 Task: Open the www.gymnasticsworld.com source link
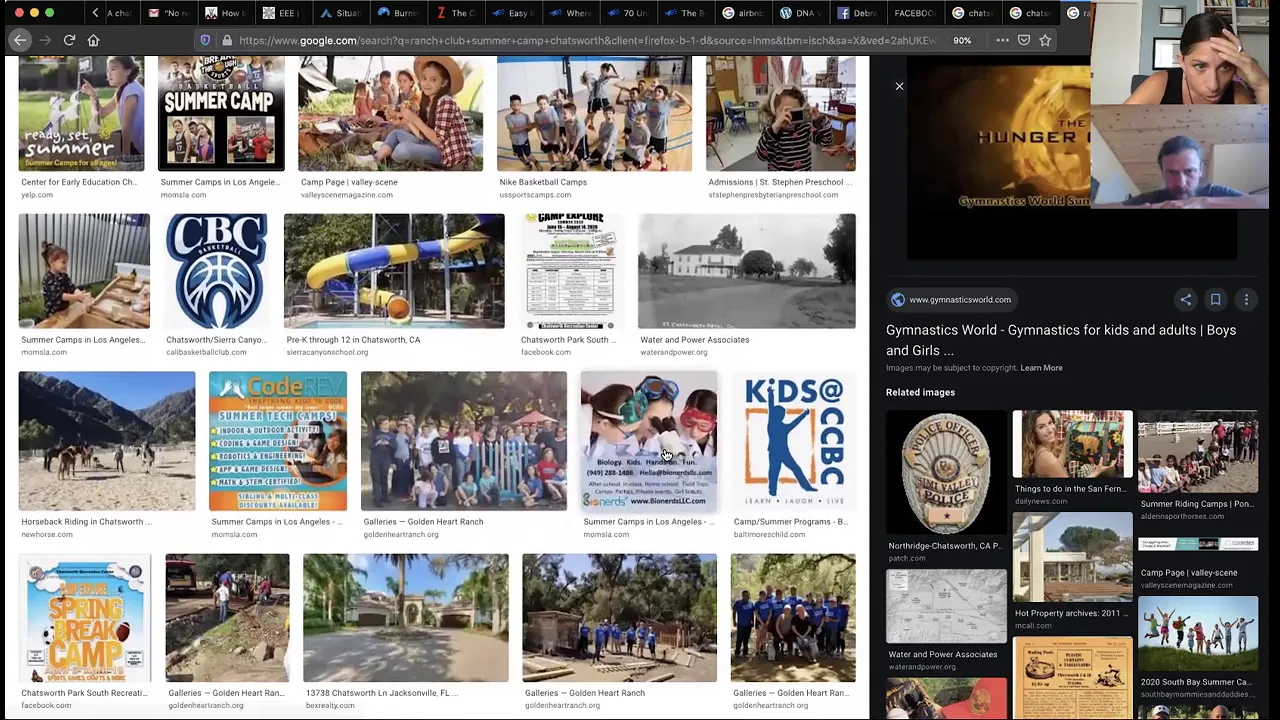[959, 300]
